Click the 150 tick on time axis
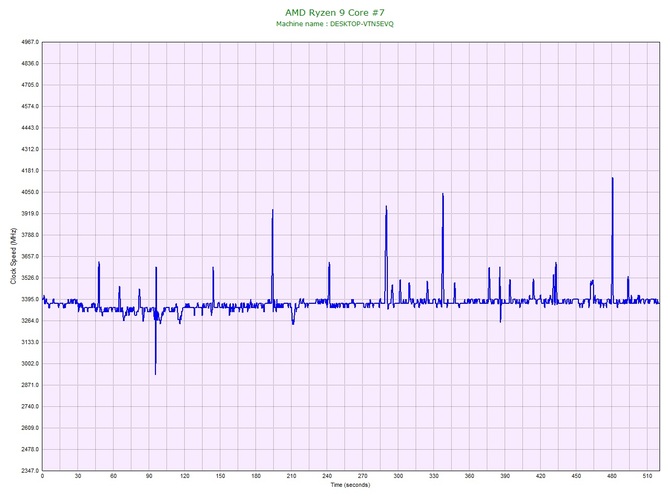670x502 pixels. pos(220,476)
